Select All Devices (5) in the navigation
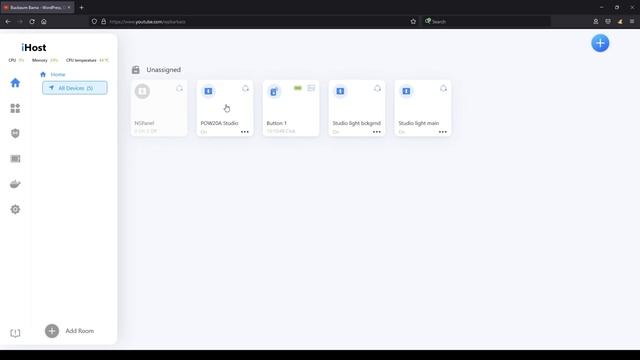Screen dimensions: 640x360 point(75,88)
